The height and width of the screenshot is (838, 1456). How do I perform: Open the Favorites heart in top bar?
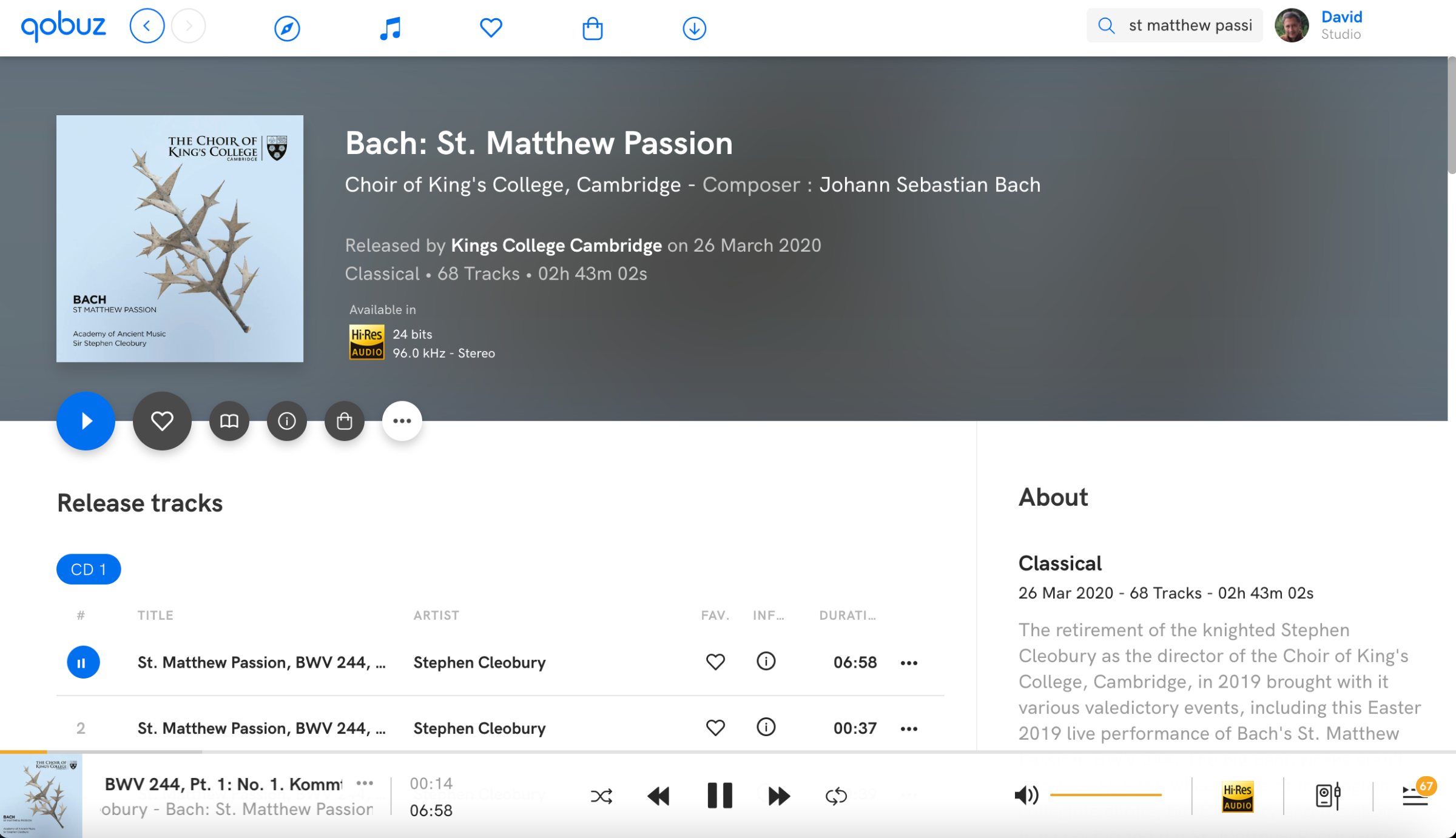point(491,28)
